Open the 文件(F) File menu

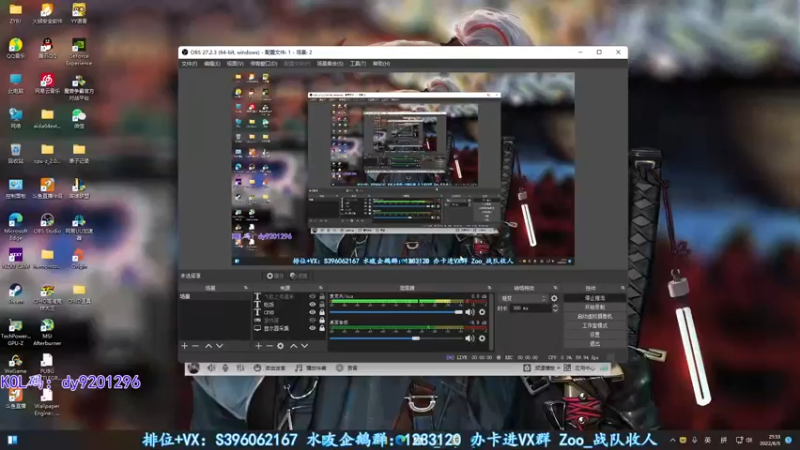[x=189, y=64]
